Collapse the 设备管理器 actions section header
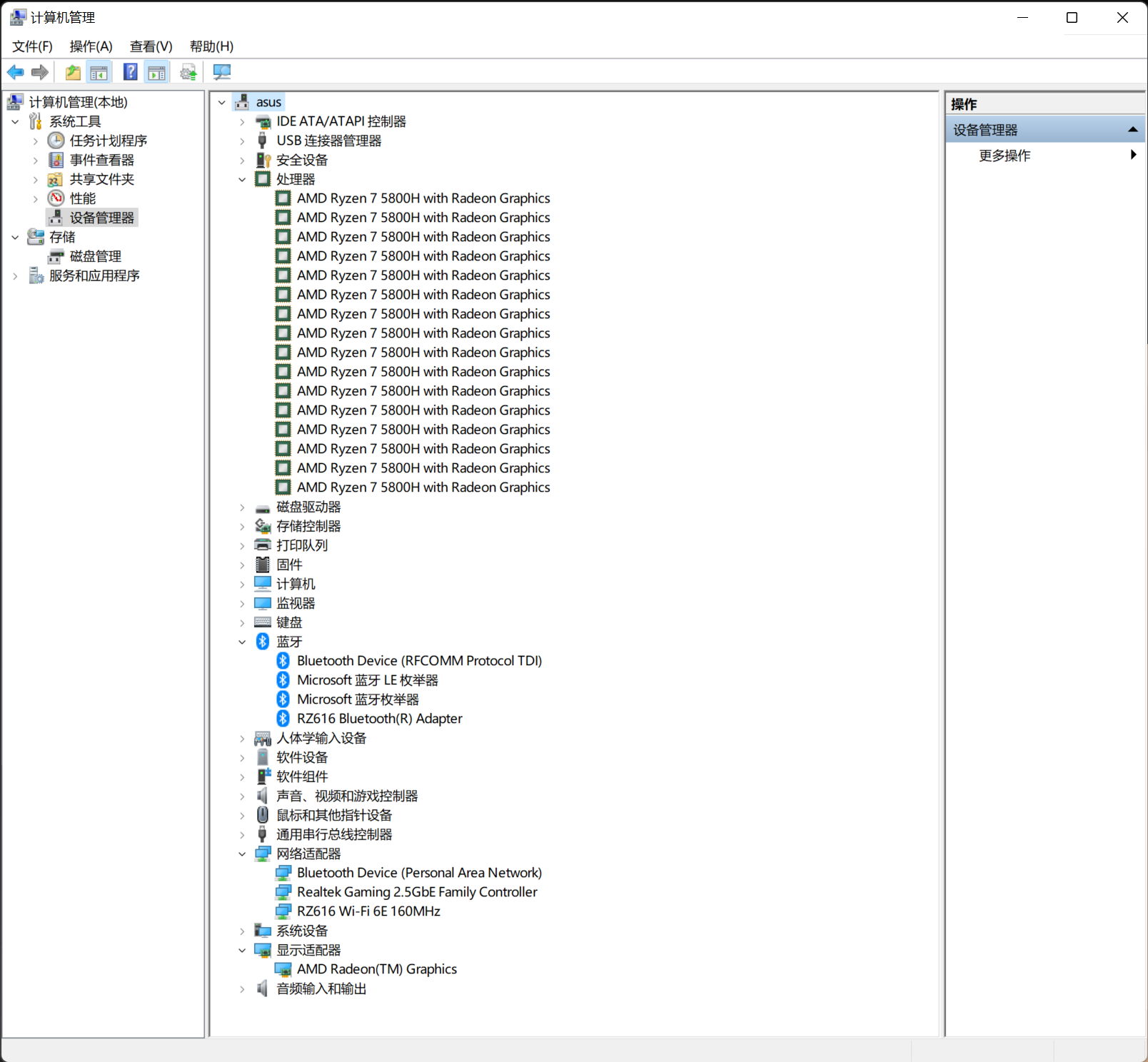Screen dimensions: 1148x1062 coord(1045,130)
